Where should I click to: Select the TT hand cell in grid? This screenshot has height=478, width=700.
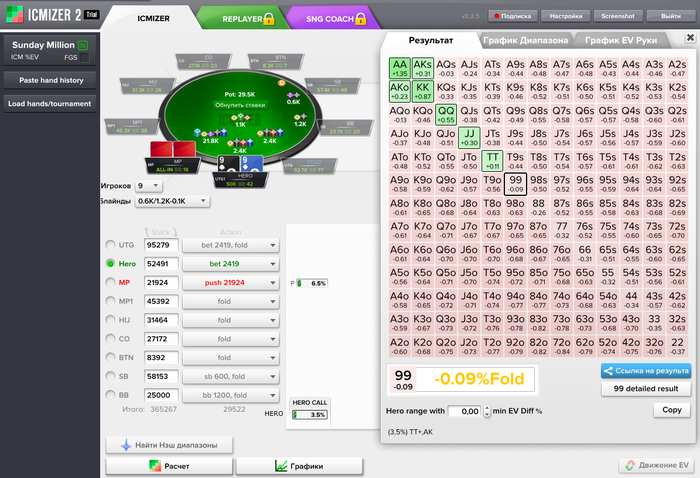(x=492, y=161)
